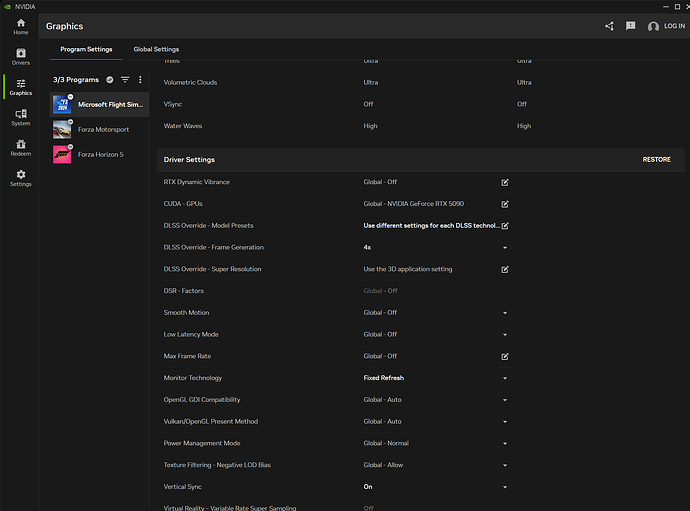Edit DLSS Override Model Presets
Image resolution: width=690 pixels, height=511 pixels.
tap(505, 226)
